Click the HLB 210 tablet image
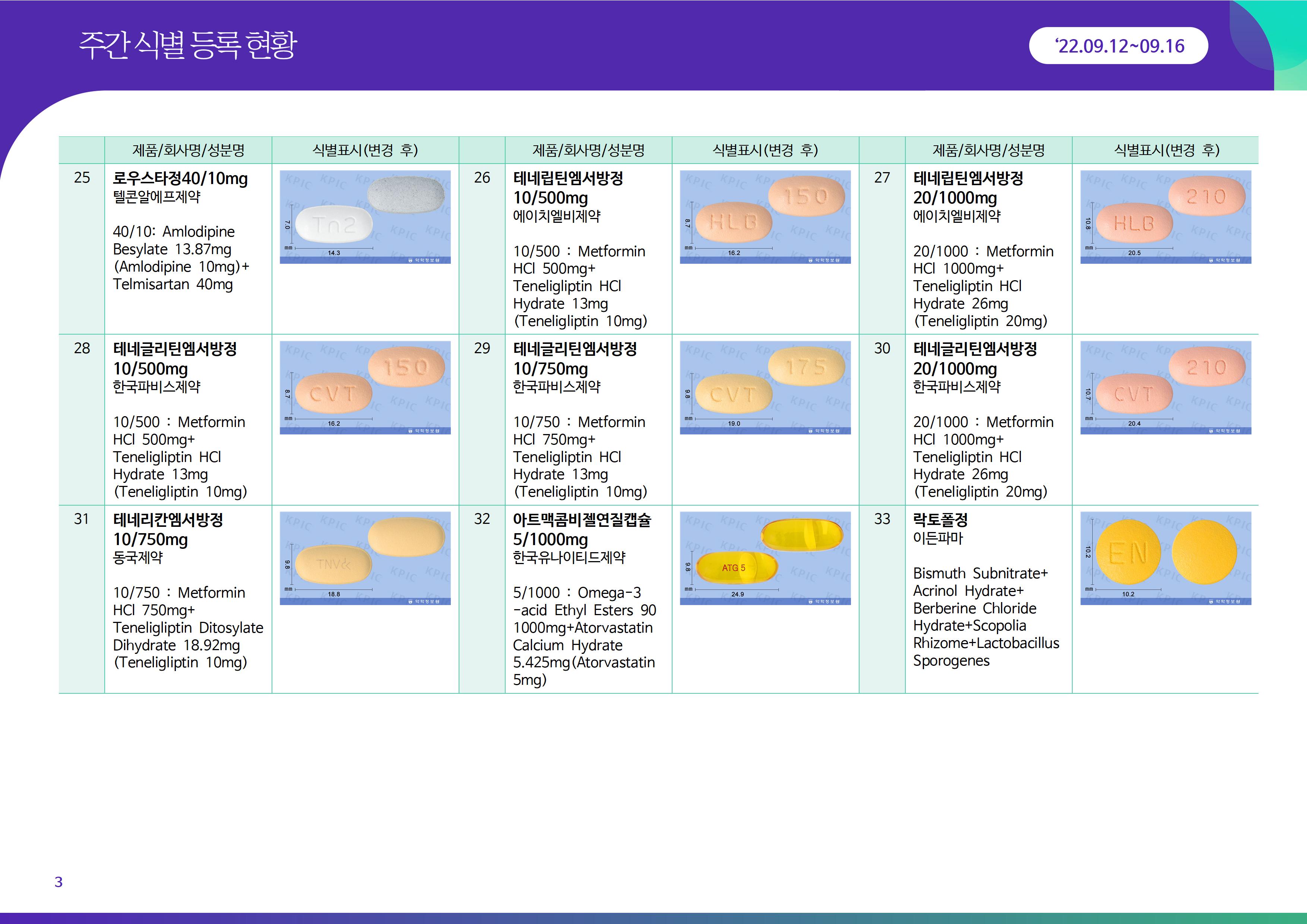 (x=1165, y=217)
